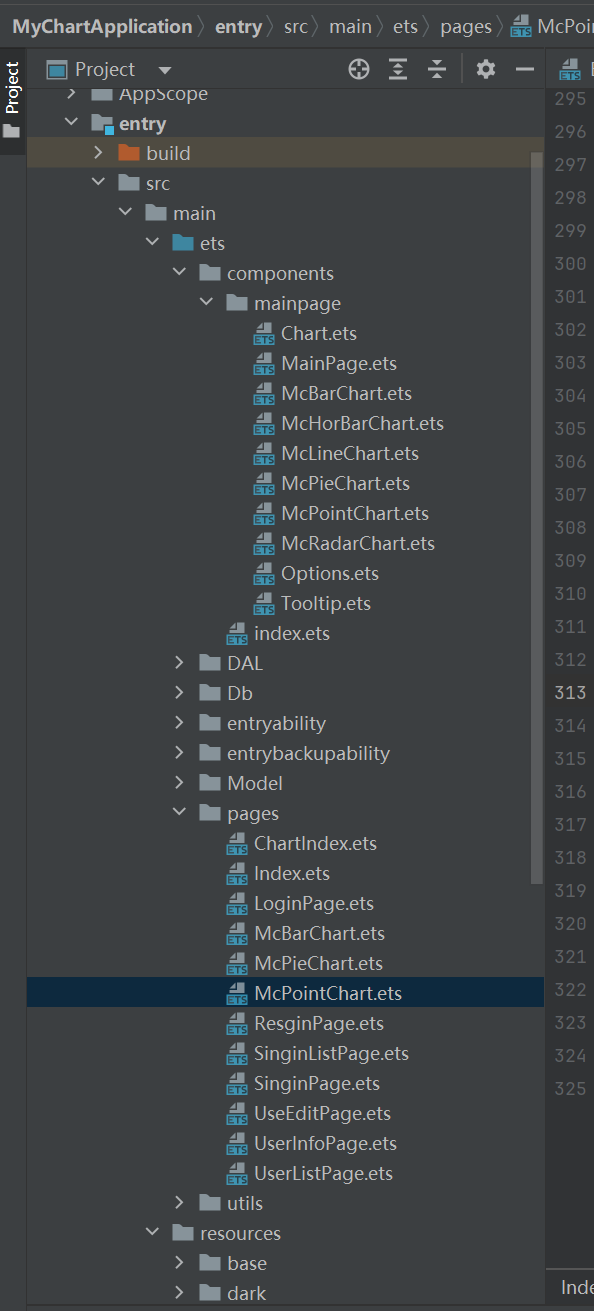
Task: Select Chart.ets file icon in mainpage
Action: click(264, 334)
